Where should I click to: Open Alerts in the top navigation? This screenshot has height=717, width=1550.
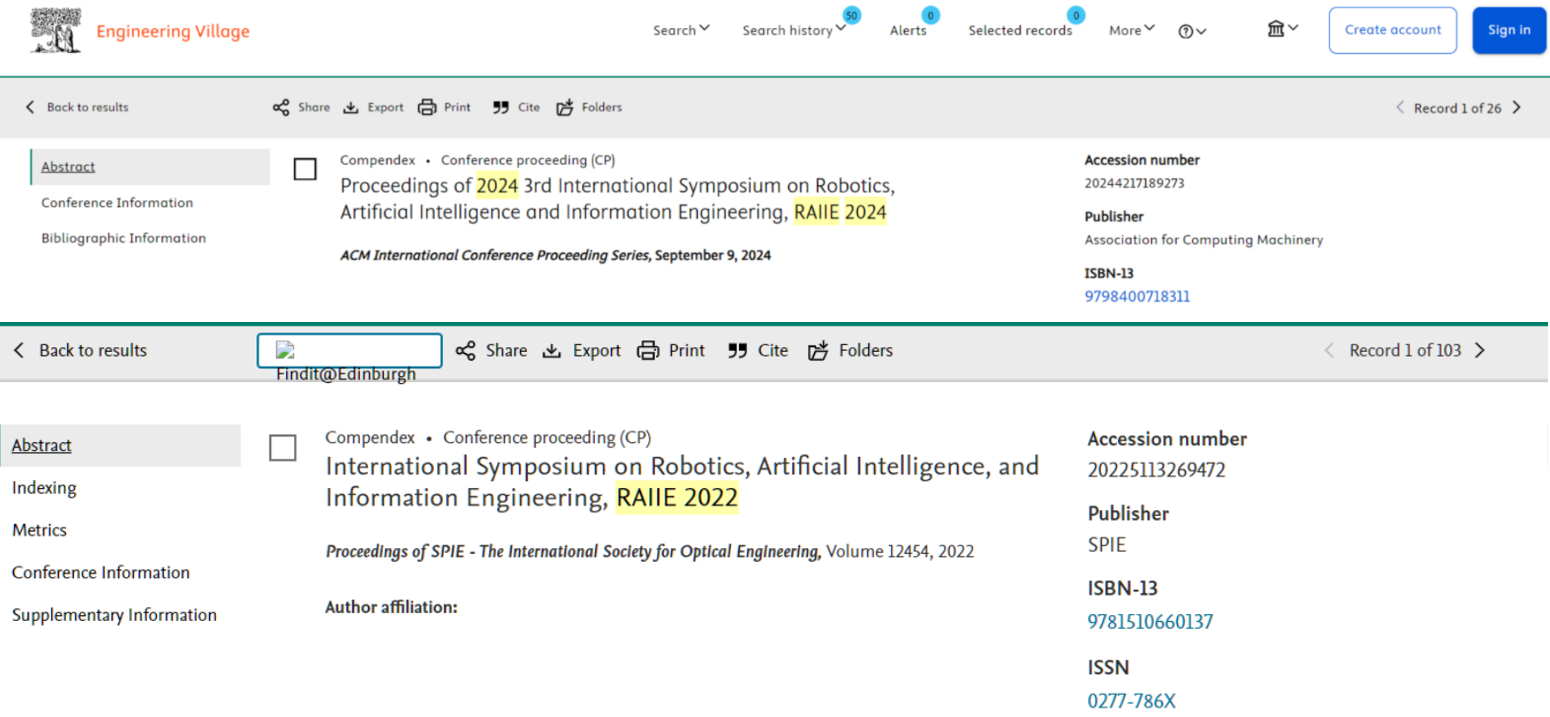[x=908, y=30]
